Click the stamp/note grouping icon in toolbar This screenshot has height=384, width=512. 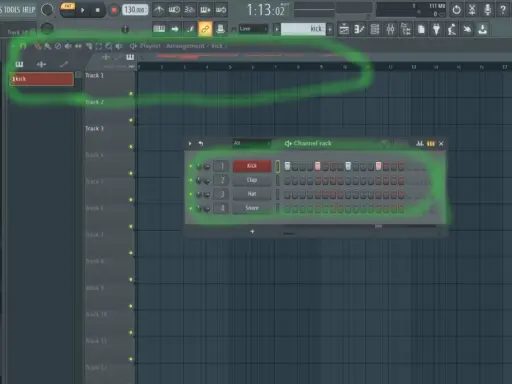pos(220,29)
